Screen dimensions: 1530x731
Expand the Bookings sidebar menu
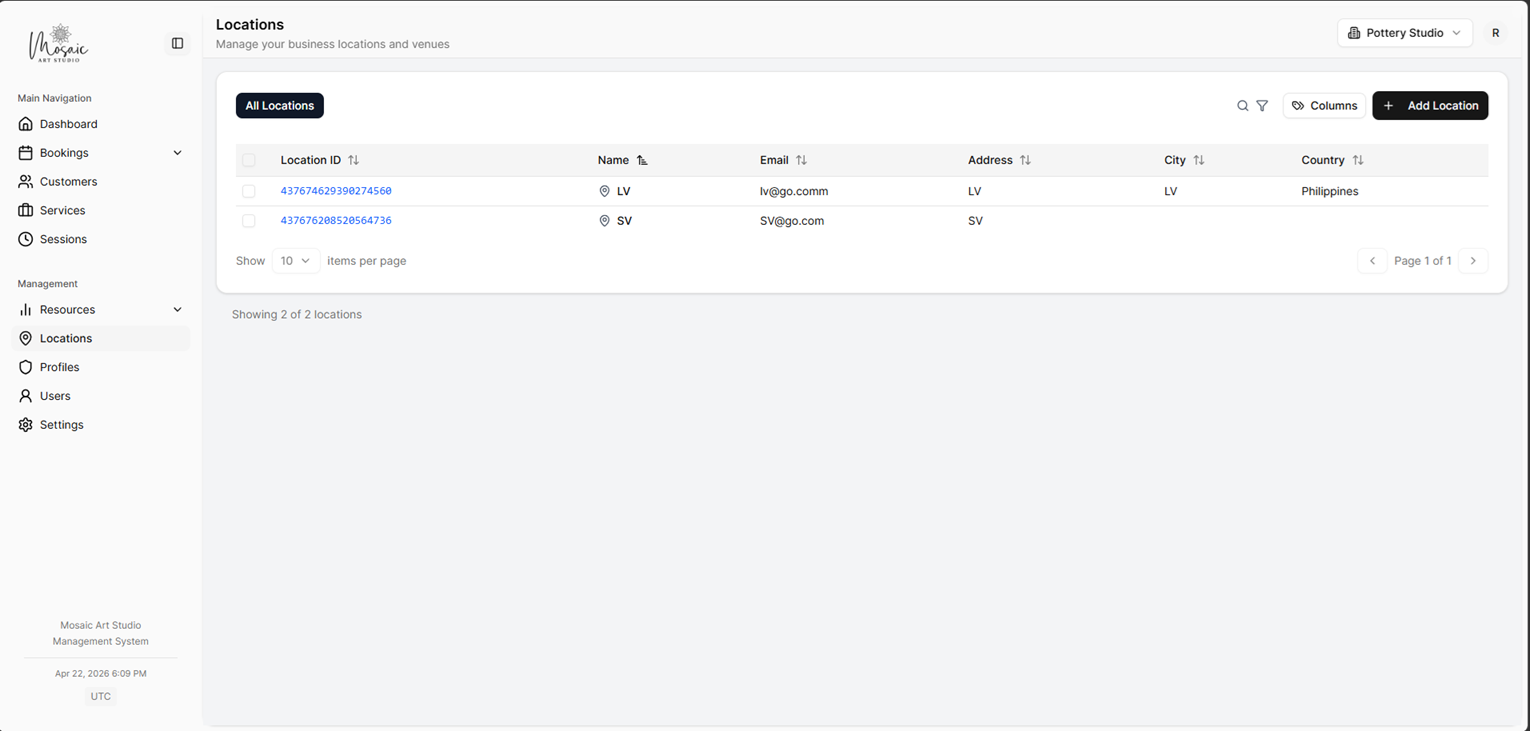pos(177,152)
